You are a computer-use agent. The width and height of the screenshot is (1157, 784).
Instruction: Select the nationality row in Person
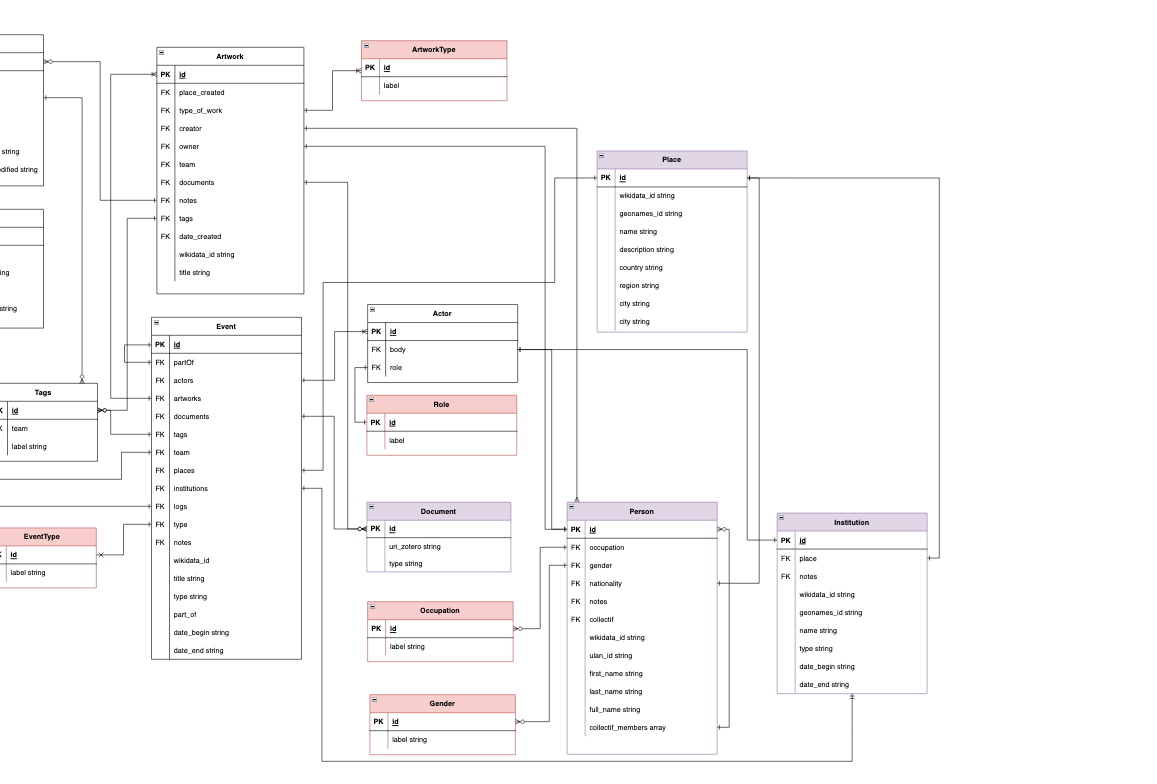pos(605,583)
